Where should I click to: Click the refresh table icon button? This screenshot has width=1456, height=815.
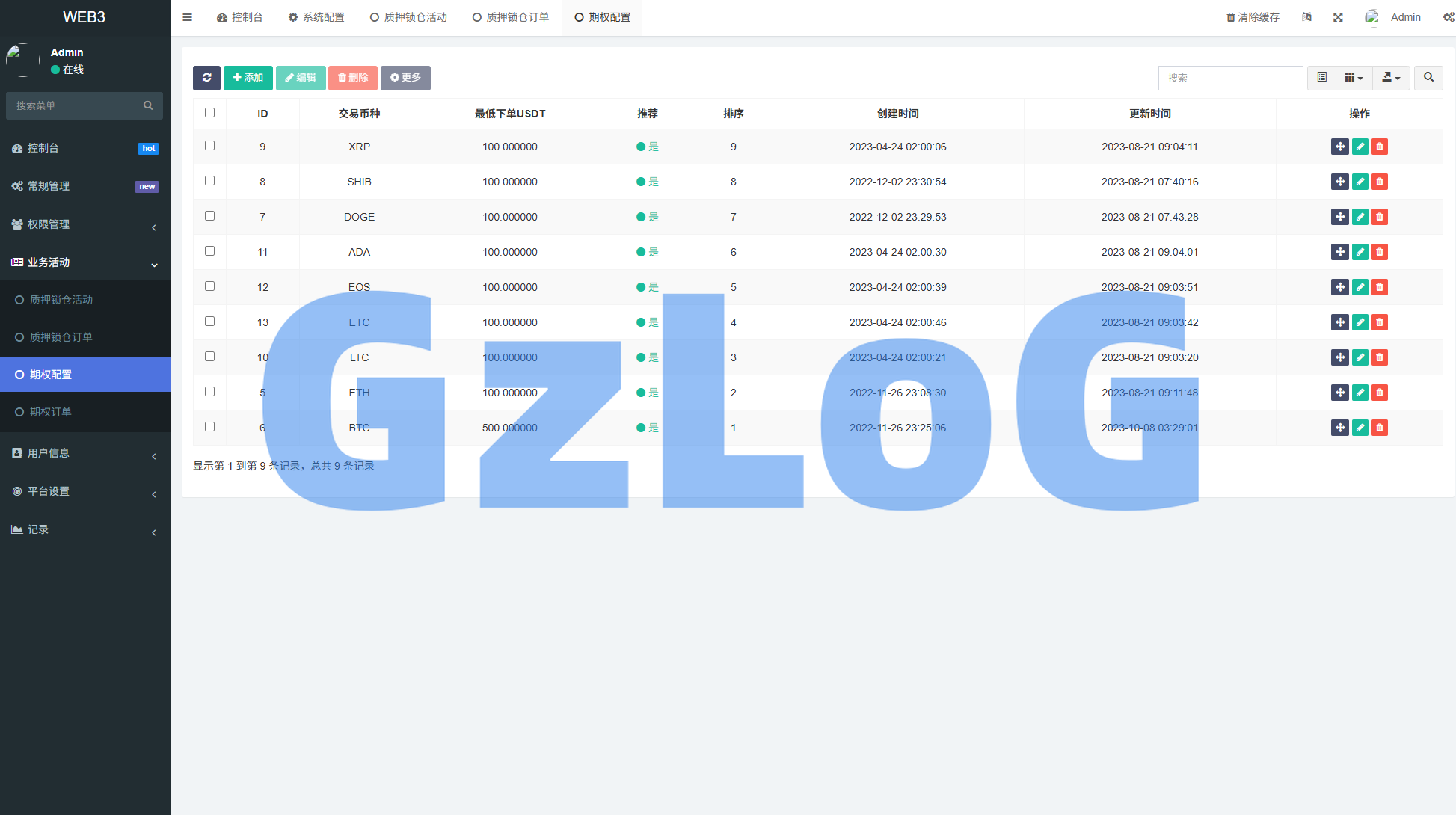pyautogui.click(x=206, y=78)
